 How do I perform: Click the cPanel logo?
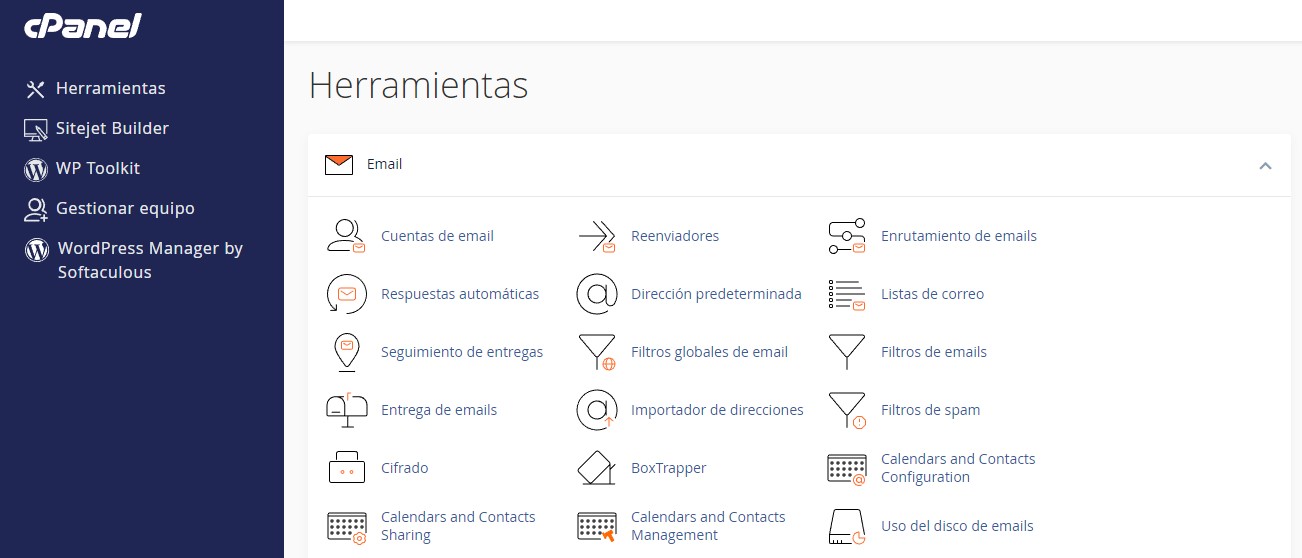(83, 26)
